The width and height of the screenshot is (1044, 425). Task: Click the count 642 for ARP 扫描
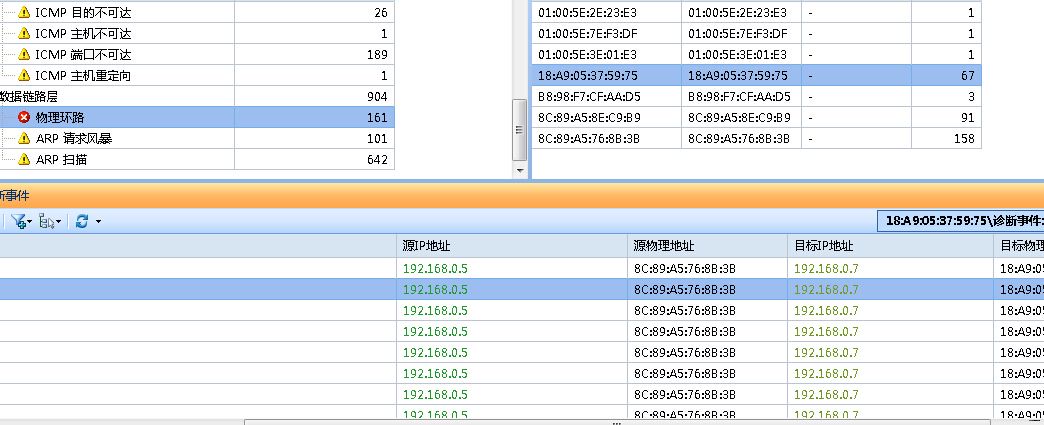377,160
